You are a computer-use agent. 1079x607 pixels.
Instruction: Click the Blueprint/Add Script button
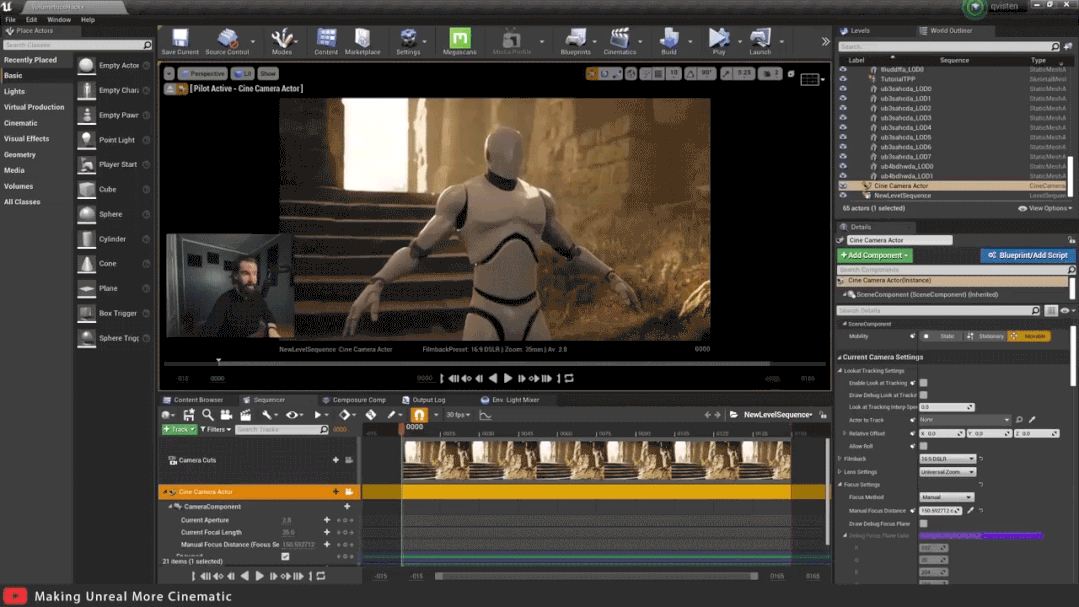(1027, 255)
